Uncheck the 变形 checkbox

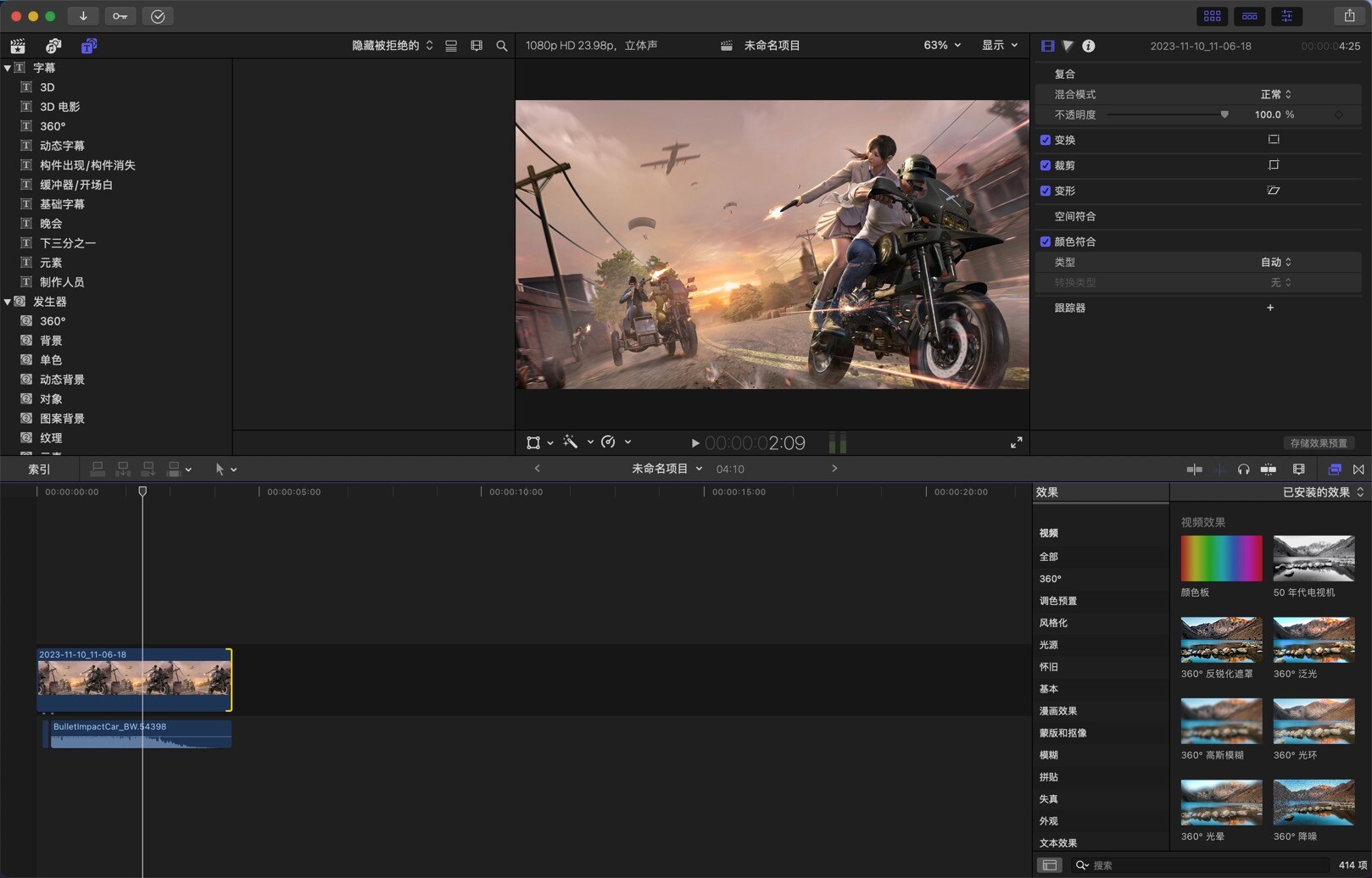coord(1046,191)
